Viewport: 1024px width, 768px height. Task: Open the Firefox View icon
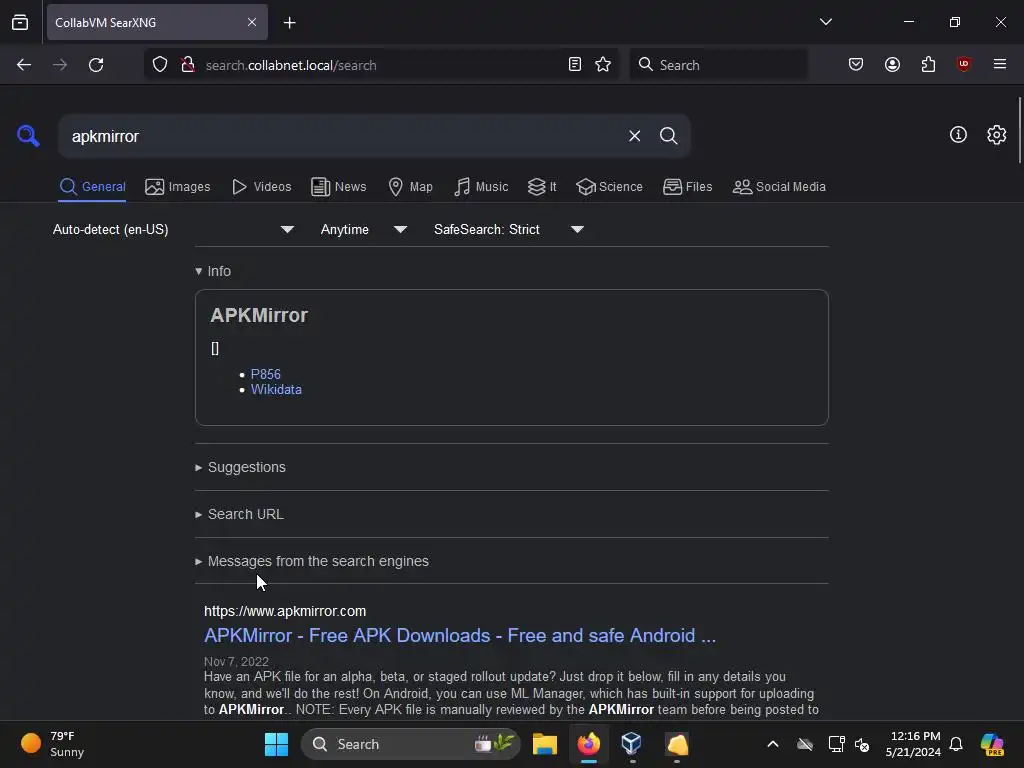[x=20, y=22]
